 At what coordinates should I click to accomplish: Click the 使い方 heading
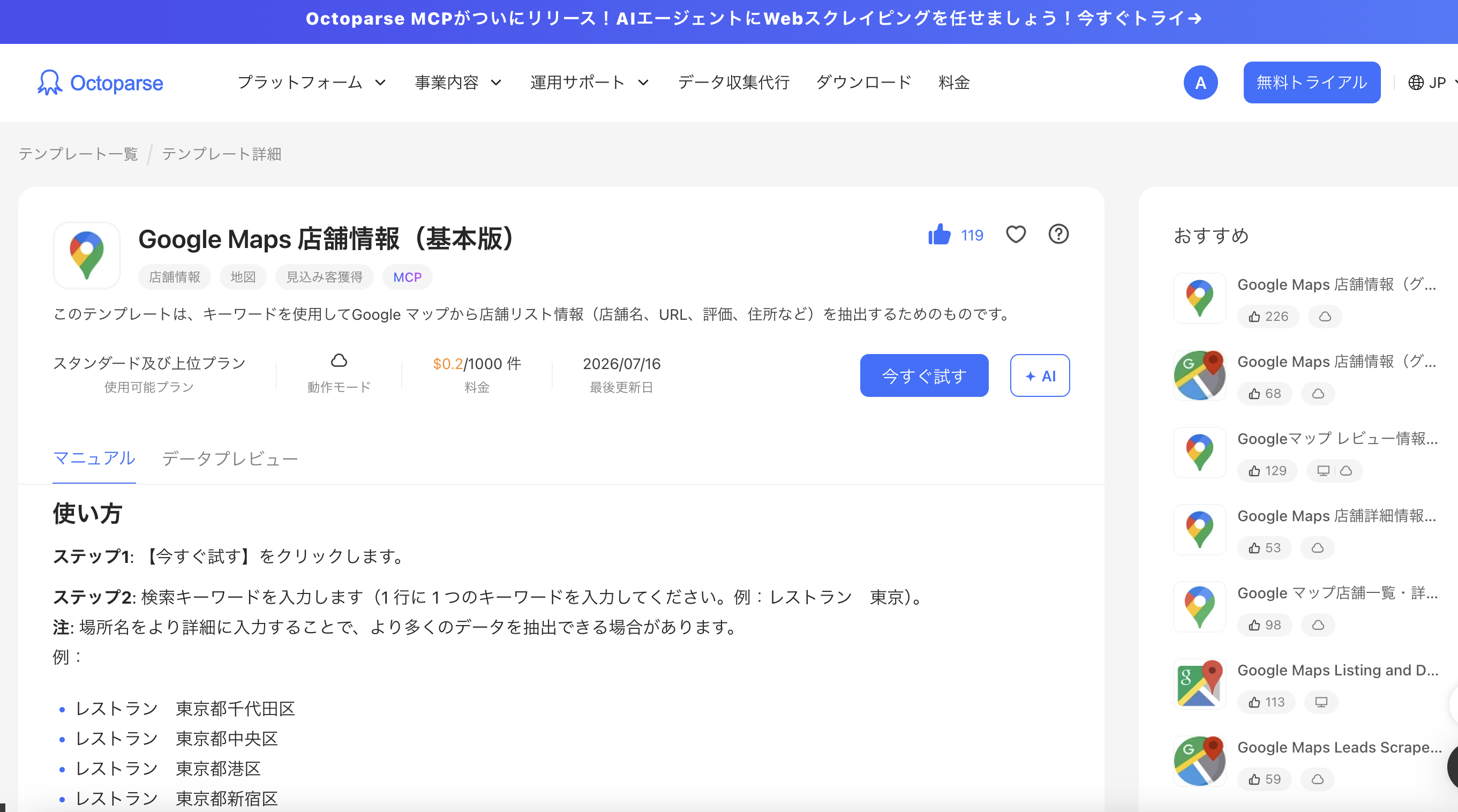[88, 514]
